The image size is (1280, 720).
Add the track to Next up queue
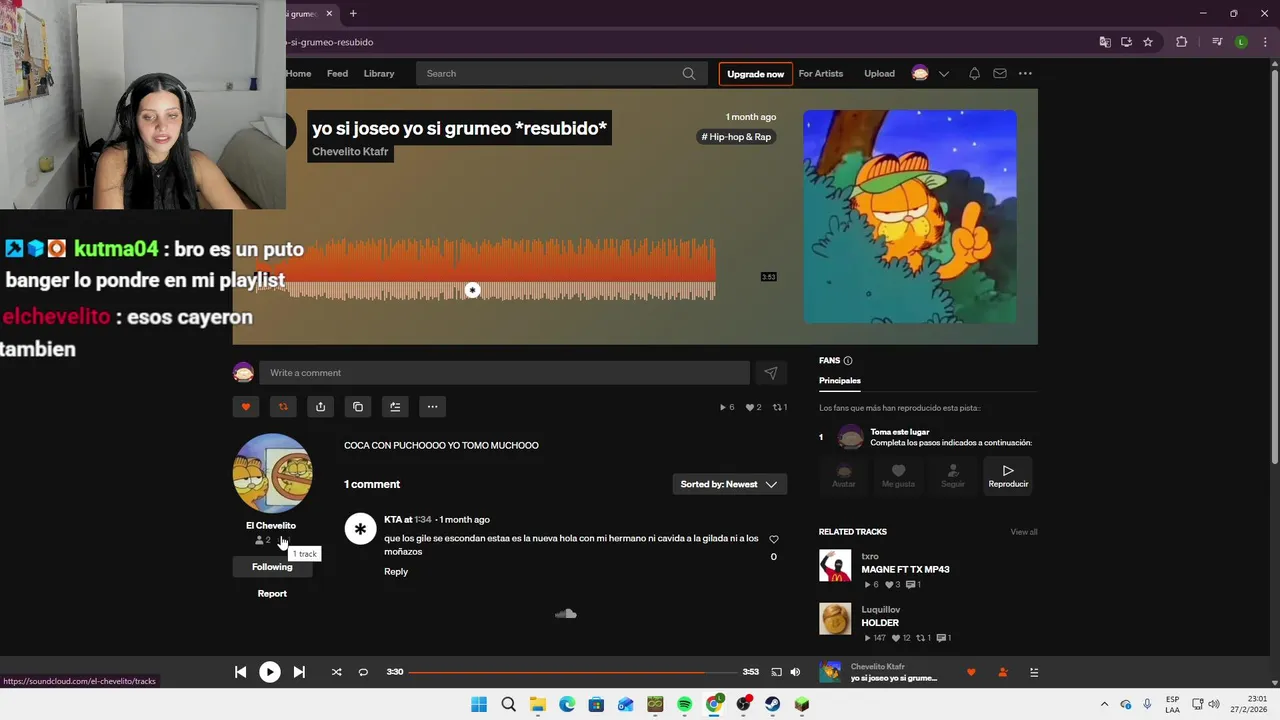pyautogui.click(x=395, y=407)
